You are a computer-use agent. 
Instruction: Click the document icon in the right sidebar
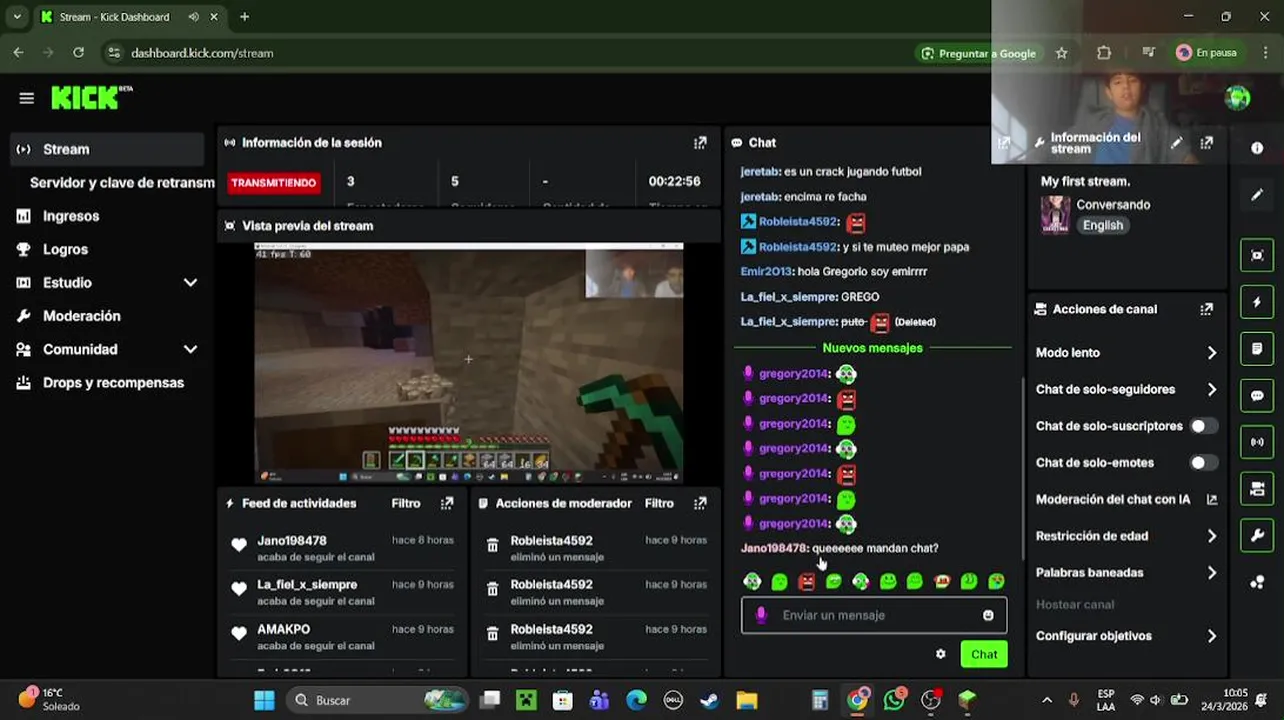pyautogui.click(x=1257, y=349)
